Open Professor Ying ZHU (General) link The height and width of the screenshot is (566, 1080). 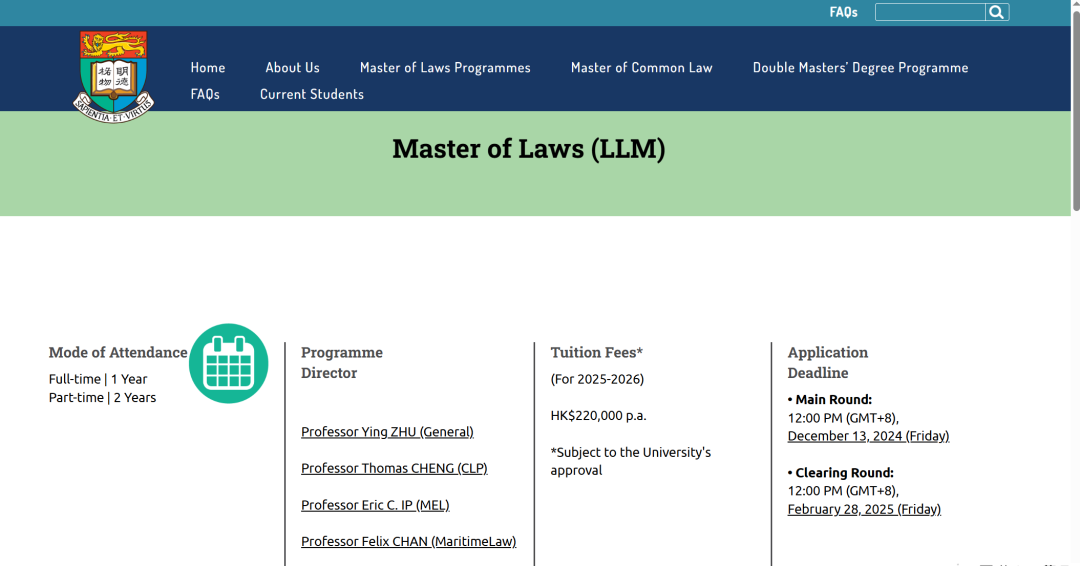click(x=387, y=432)
